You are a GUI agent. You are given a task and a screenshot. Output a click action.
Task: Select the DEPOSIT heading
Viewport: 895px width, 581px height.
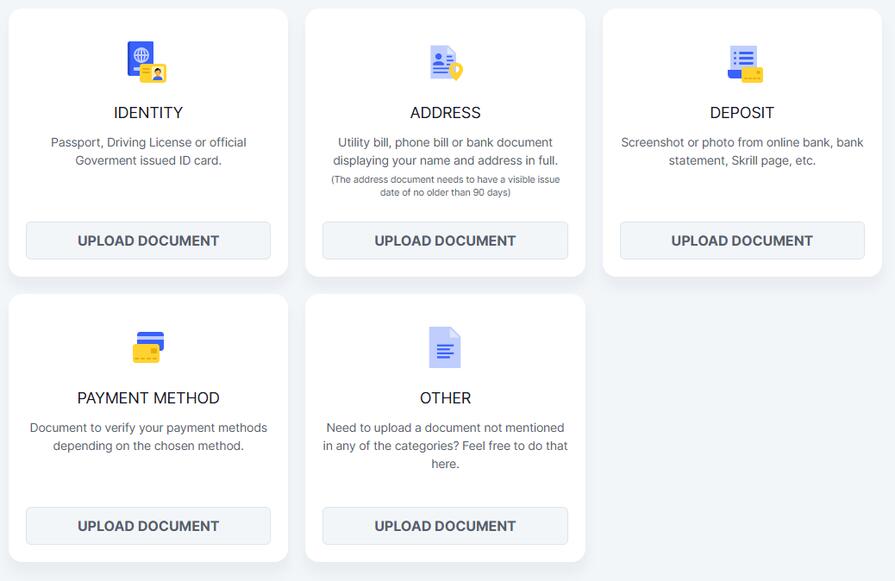point(741,112)
